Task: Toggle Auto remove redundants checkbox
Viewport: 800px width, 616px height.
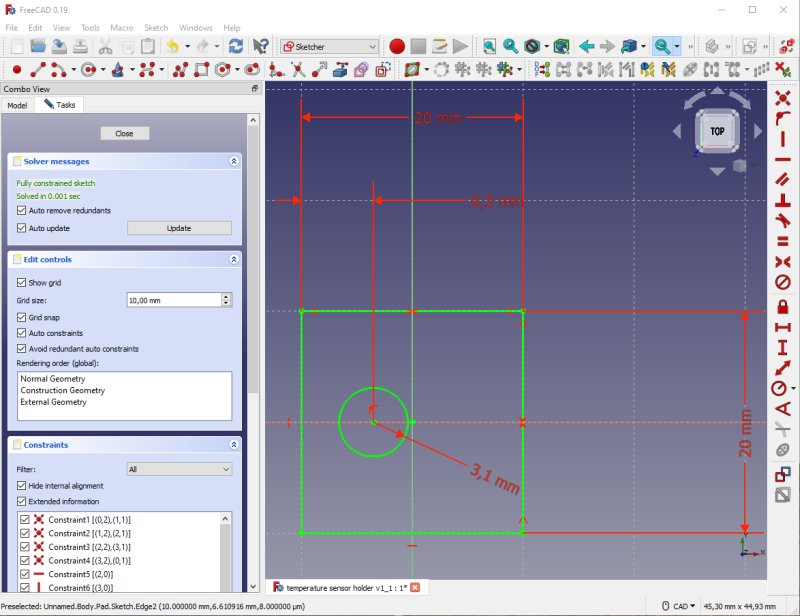Action: click(21, 210)
